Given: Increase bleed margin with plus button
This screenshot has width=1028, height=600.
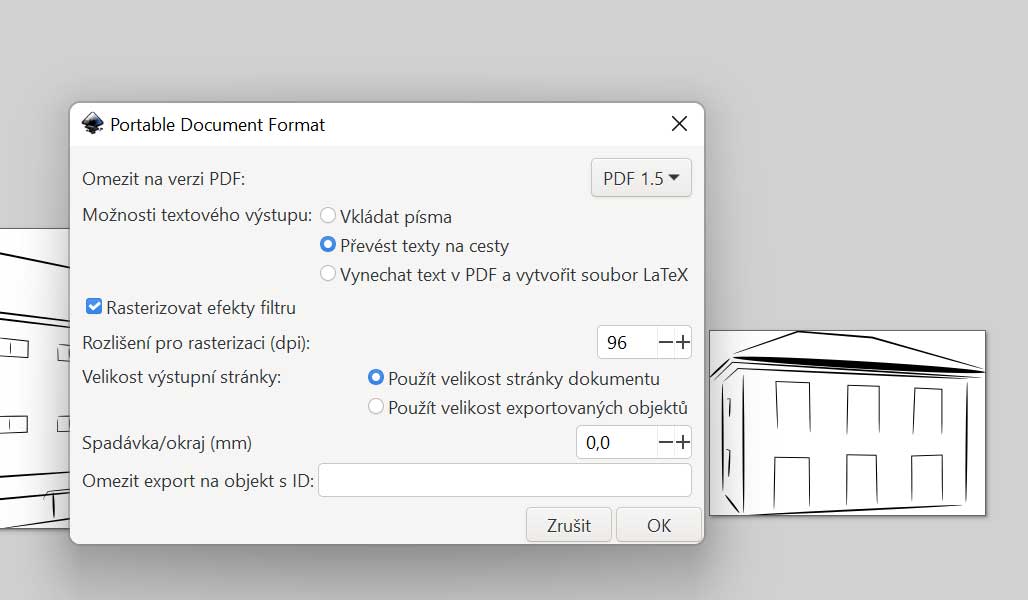Looking at the screenshot, I should (683, 442).
